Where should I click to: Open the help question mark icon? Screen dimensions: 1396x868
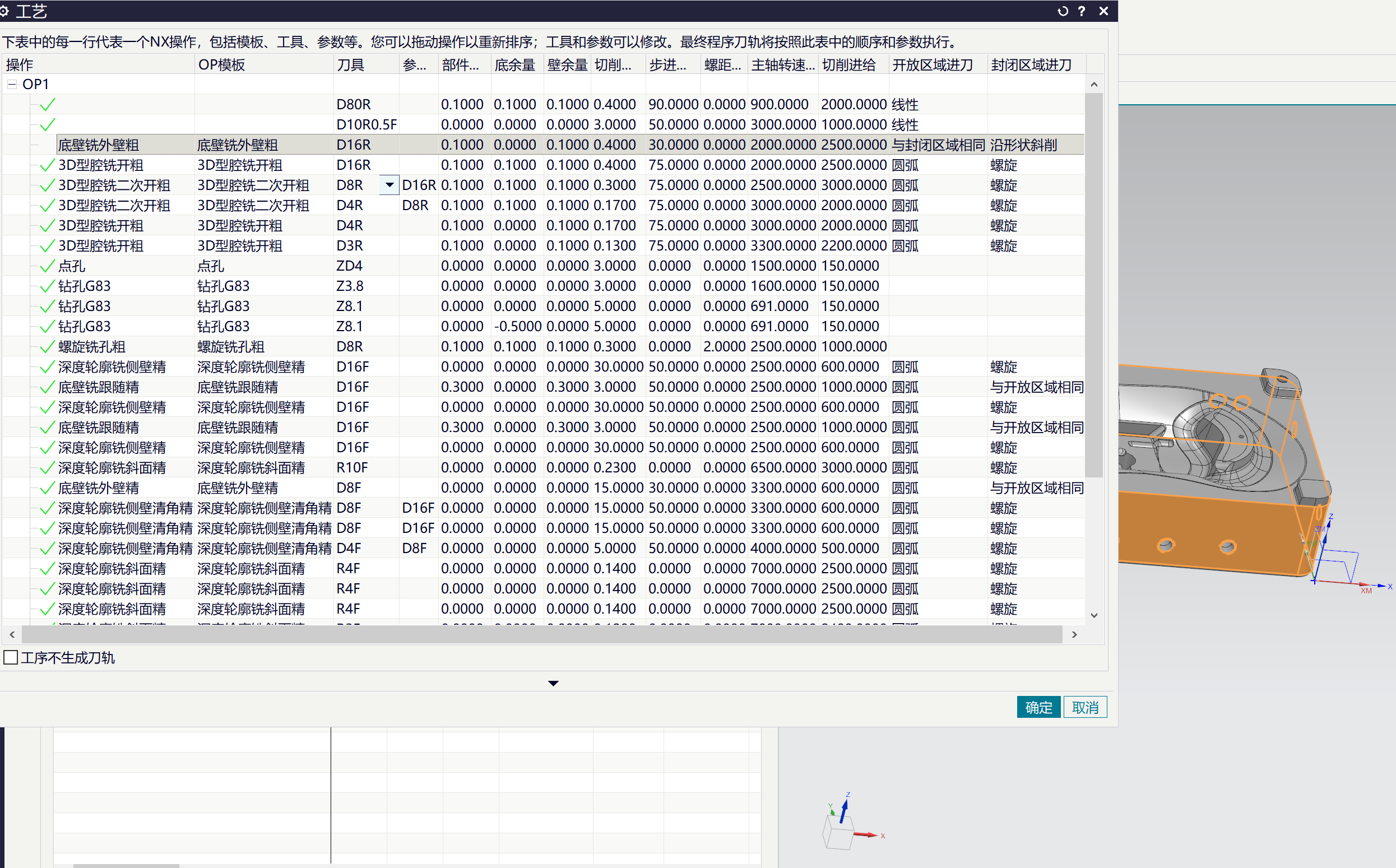tap(1082, 11)
